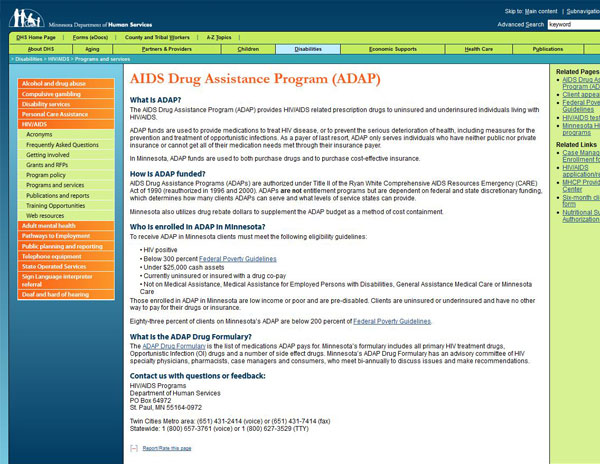Image resolution: width=600 pixels, height=464 pixels.
Task: Open Program policy item
Action: coord(66,175)
